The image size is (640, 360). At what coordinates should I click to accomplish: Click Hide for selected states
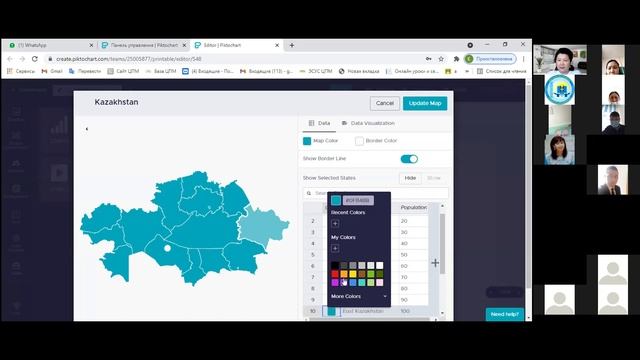410,178
